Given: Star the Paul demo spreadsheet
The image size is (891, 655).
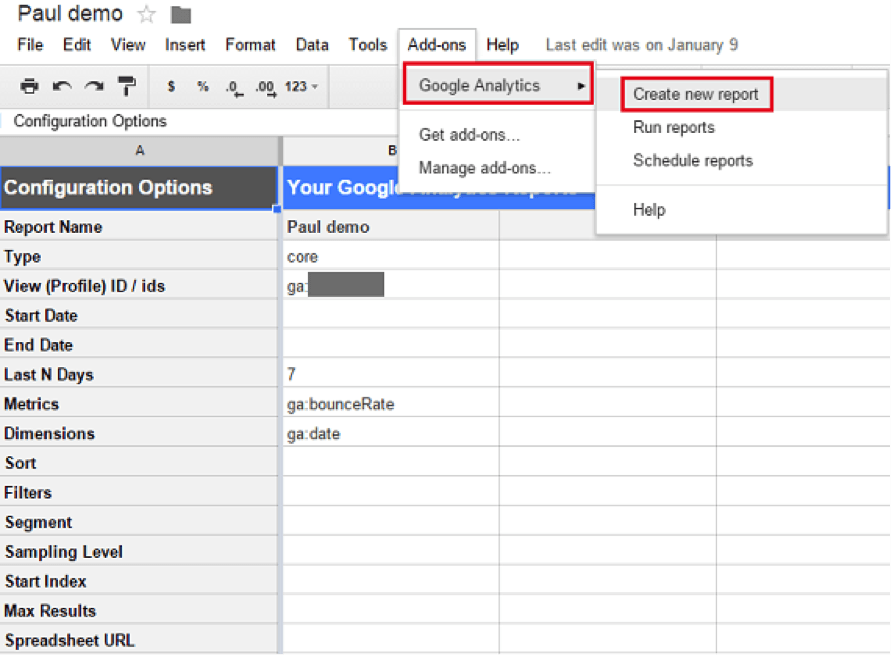Looking at the screenshot, I should click(x=147, y=14).
